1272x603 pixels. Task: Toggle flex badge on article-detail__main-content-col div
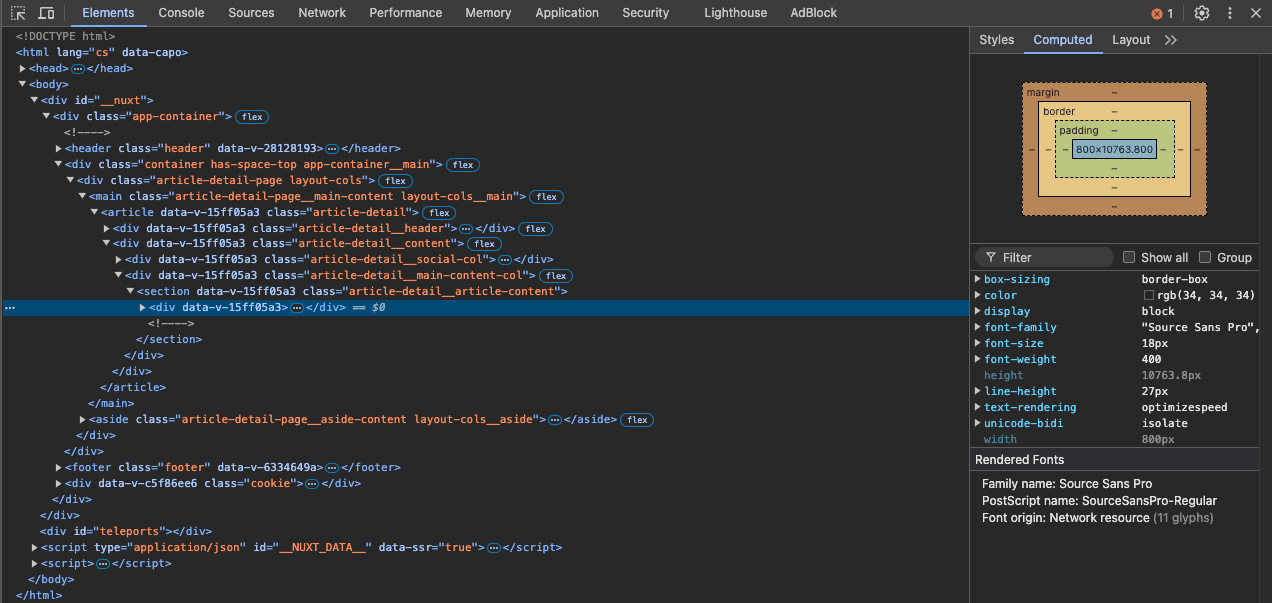click(x=556, y=276)
